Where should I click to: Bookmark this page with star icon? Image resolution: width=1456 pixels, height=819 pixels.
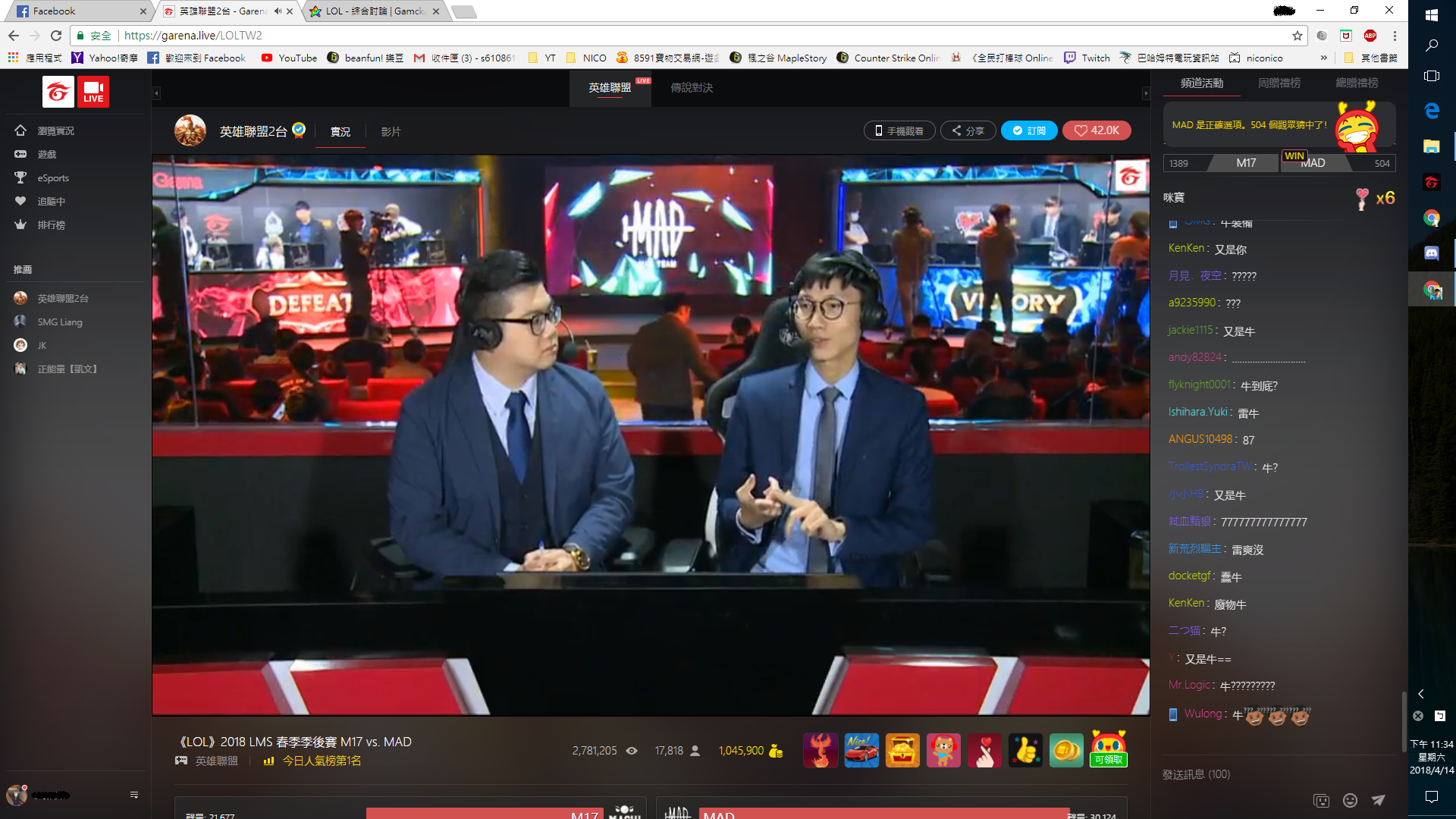coord(1298,36)
